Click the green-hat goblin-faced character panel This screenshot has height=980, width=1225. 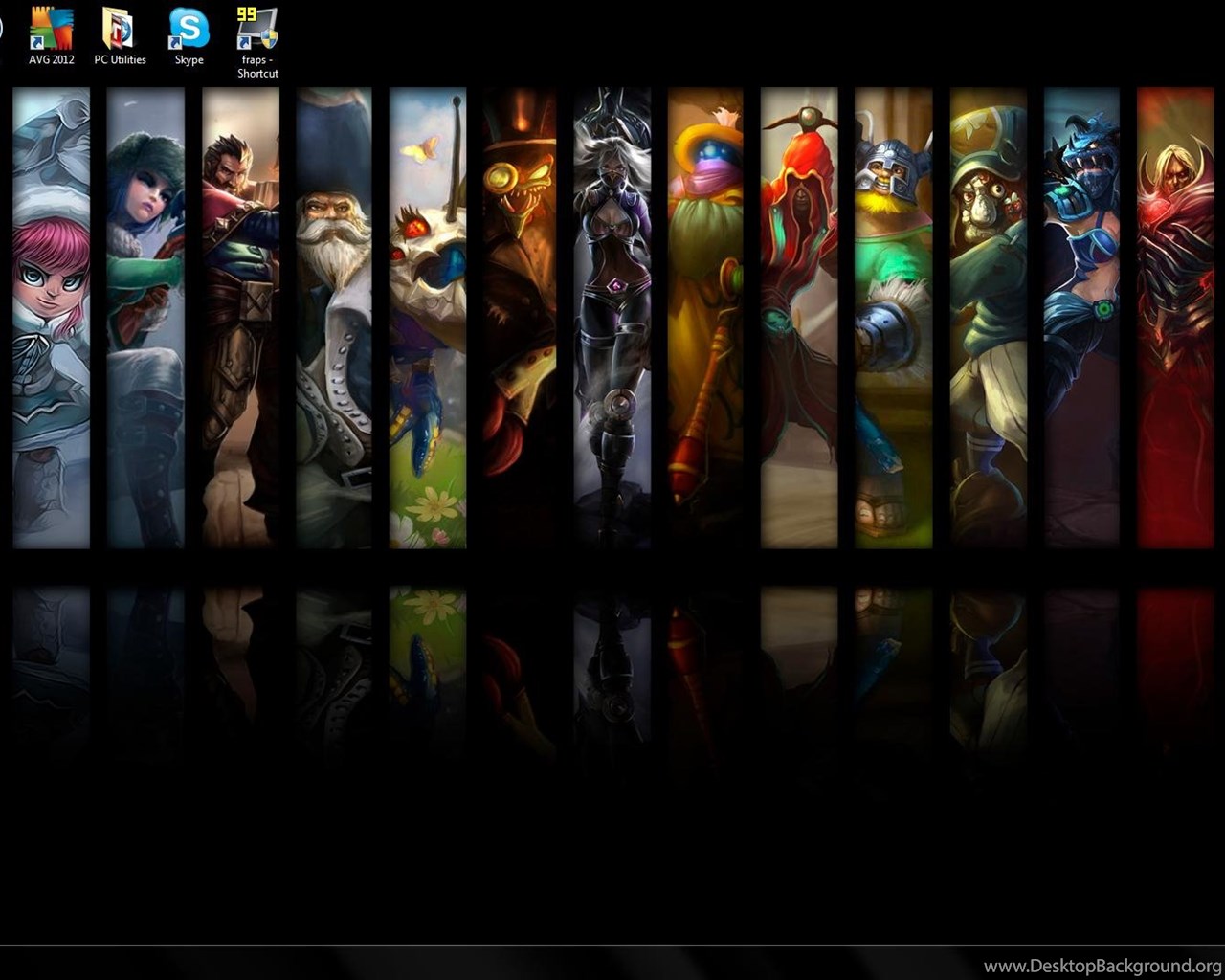tap(988, 316)
